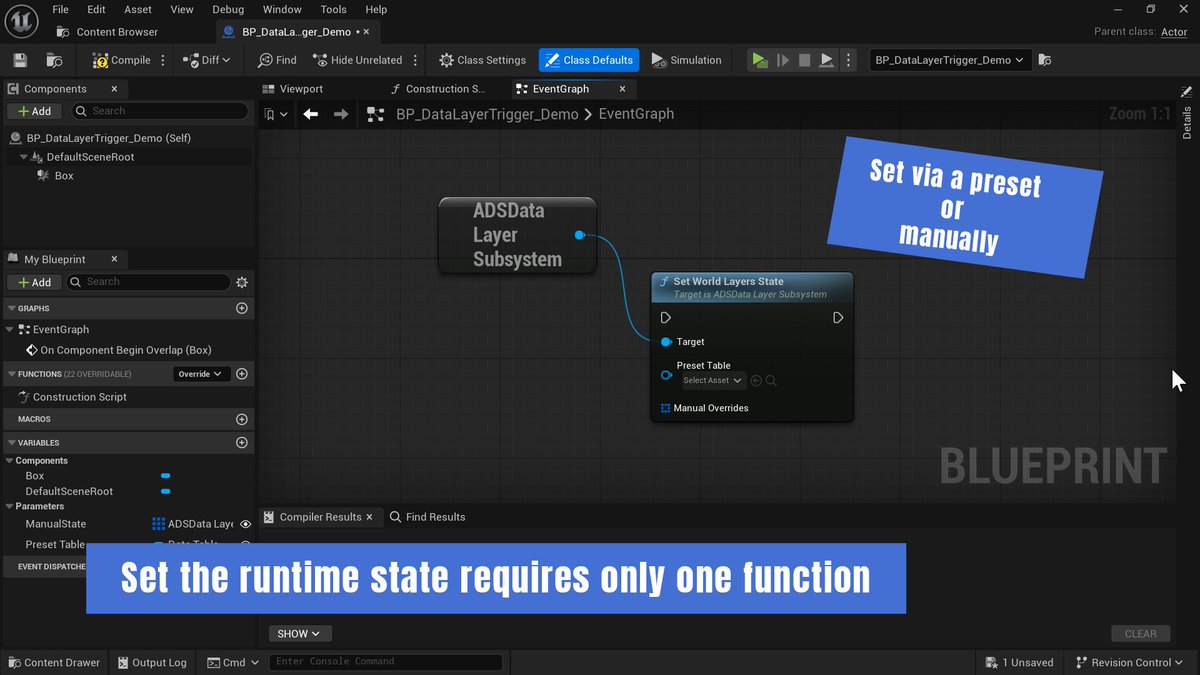Click the Manual Overrides pin
The width and height of the screenshot is (1200, 675).
(x=665, y=408)
